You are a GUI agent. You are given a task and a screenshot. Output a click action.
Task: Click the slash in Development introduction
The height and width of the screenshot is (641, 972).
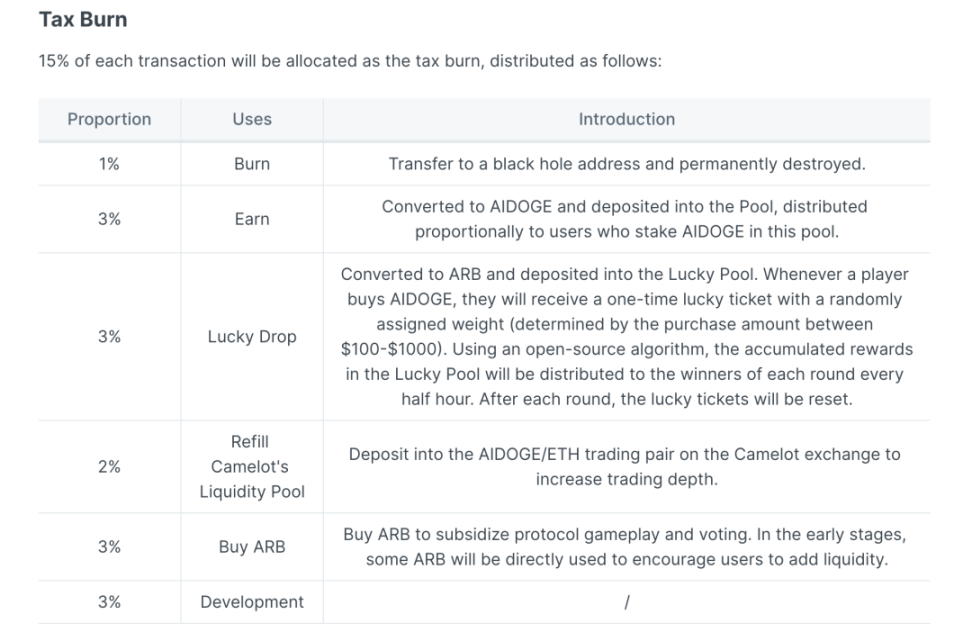click(627, 602)
